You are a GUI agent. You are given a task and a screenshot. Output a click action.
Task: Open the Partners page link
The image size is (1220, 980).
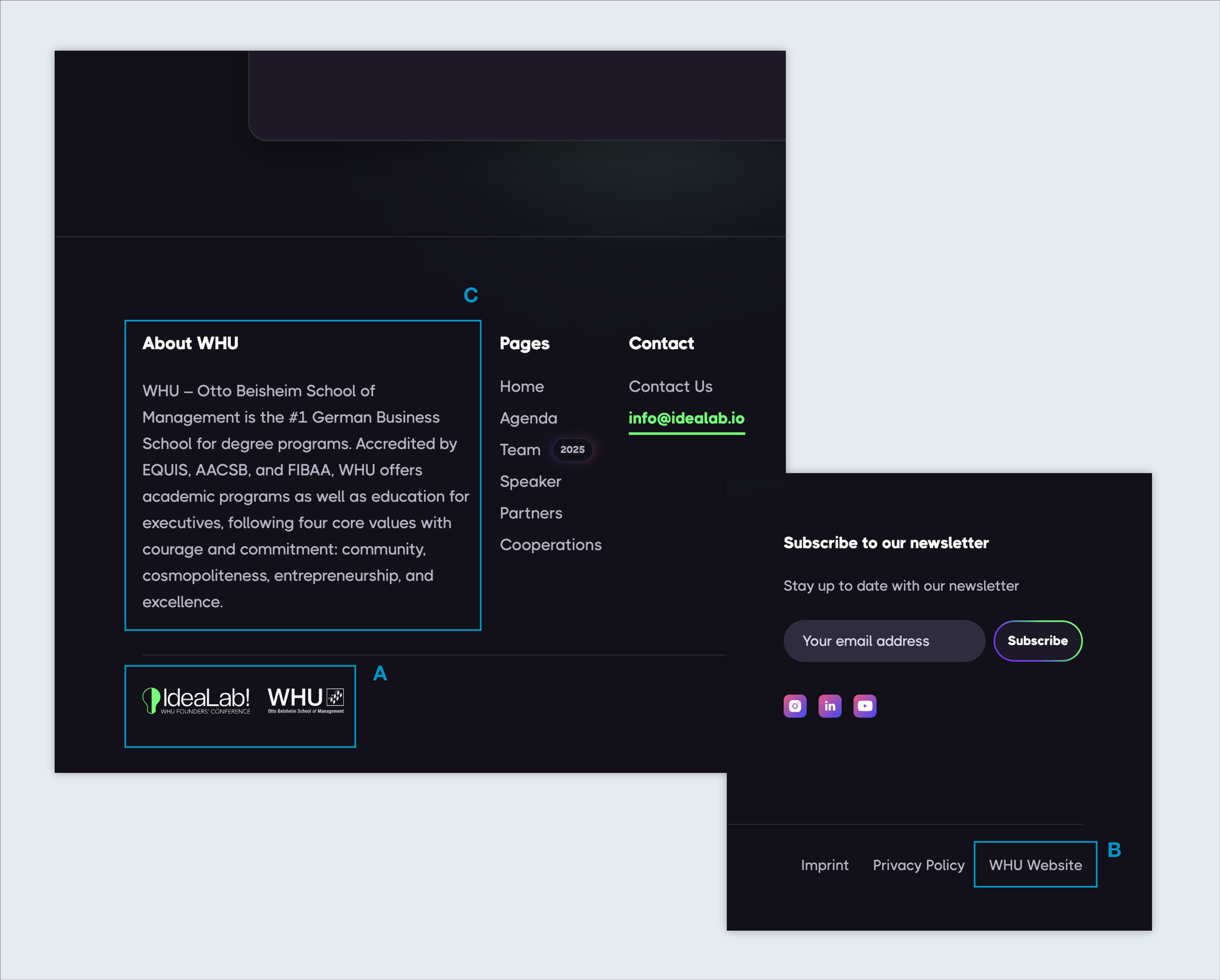point(531,513)
